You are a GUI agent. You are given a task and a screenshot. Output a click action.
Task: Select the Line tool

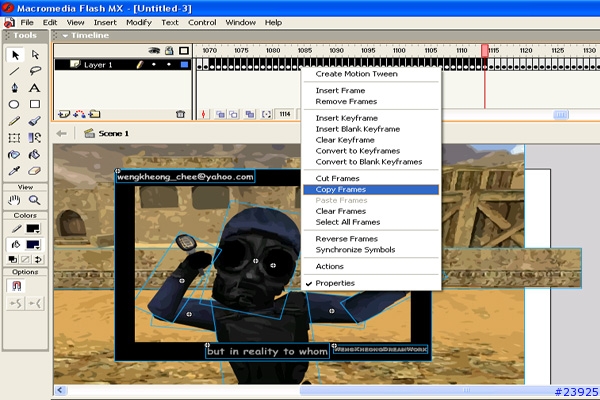(14, 71)
